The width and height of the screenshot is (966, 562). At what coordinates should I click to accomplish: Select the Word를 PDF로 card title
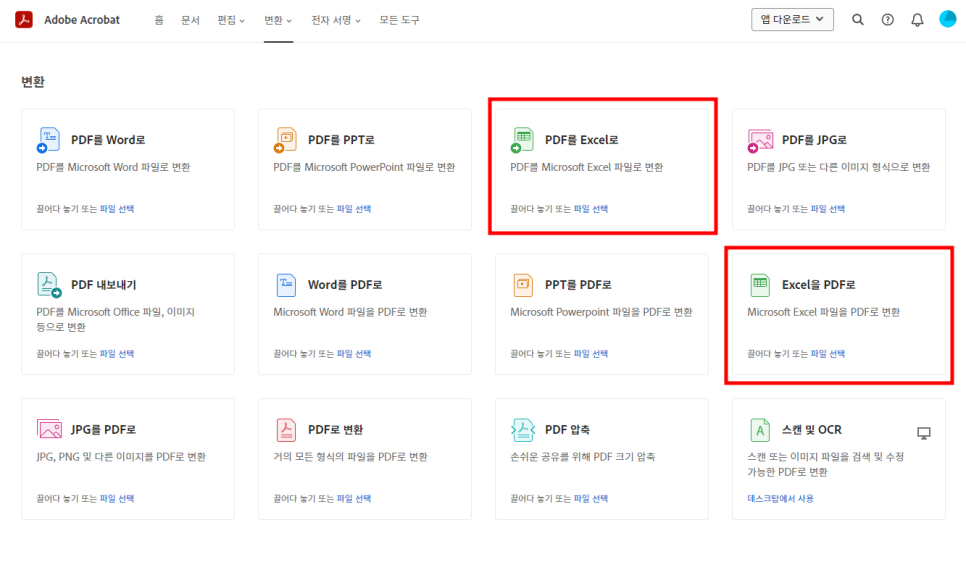(345, 285)
